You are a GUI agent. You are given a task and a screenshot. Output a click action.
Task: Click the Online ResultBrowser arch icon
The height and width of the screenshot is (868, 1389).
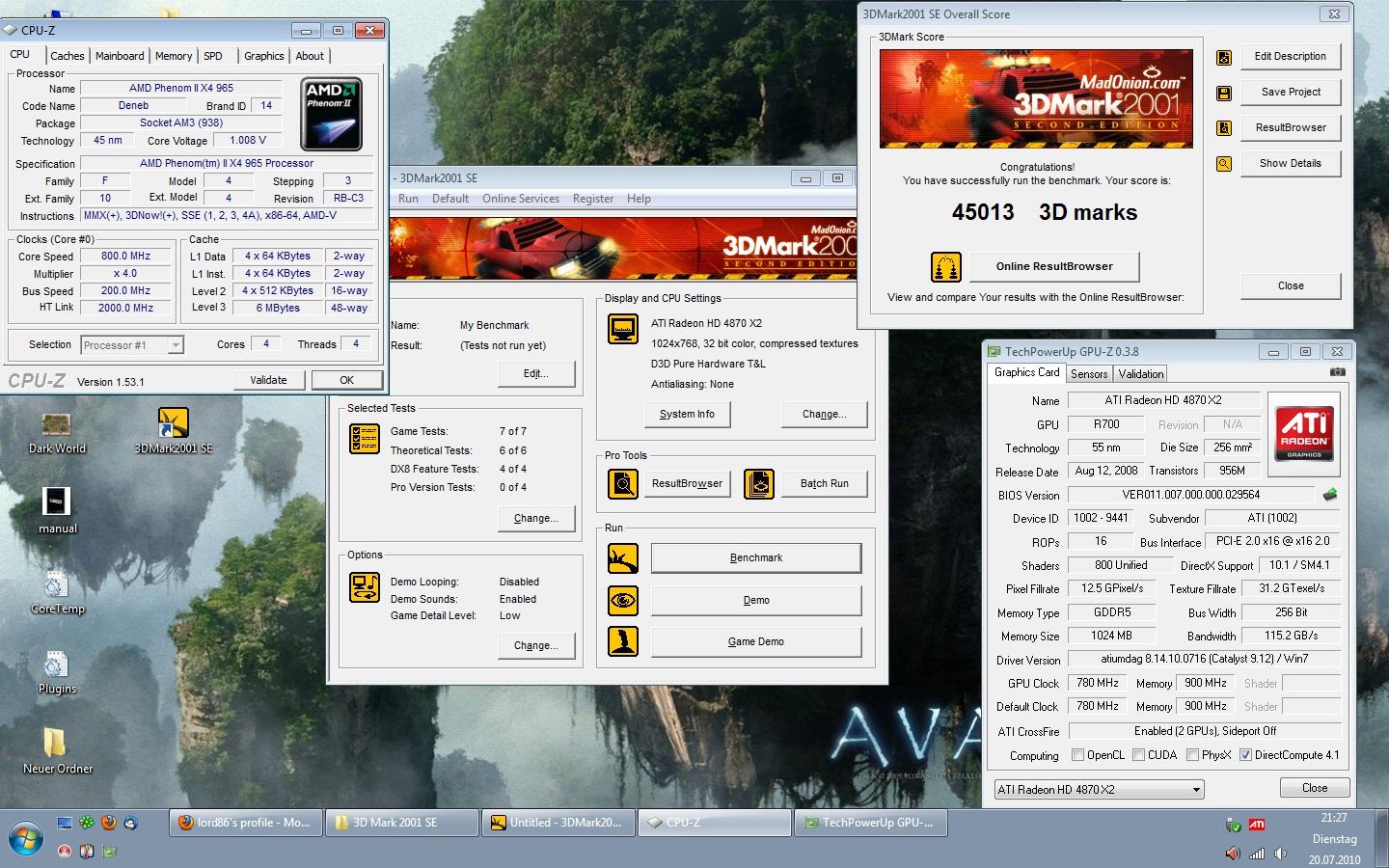945,267
